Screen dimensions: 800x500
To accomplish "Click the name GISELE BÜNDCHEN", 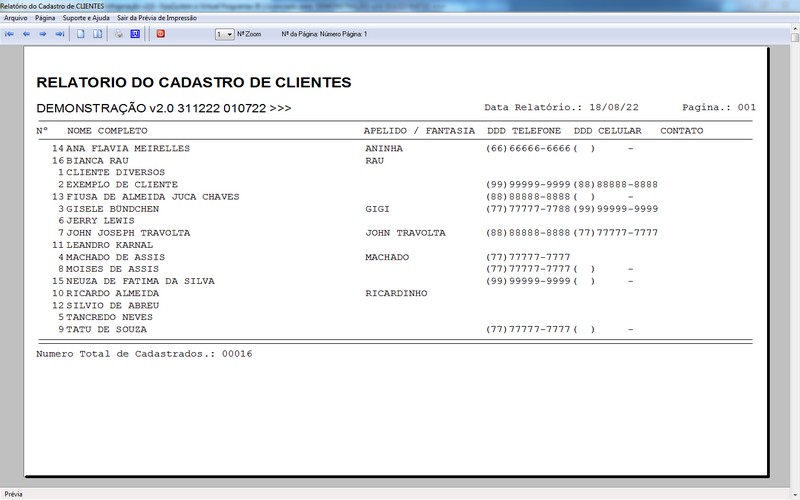I will coord(113,209).
